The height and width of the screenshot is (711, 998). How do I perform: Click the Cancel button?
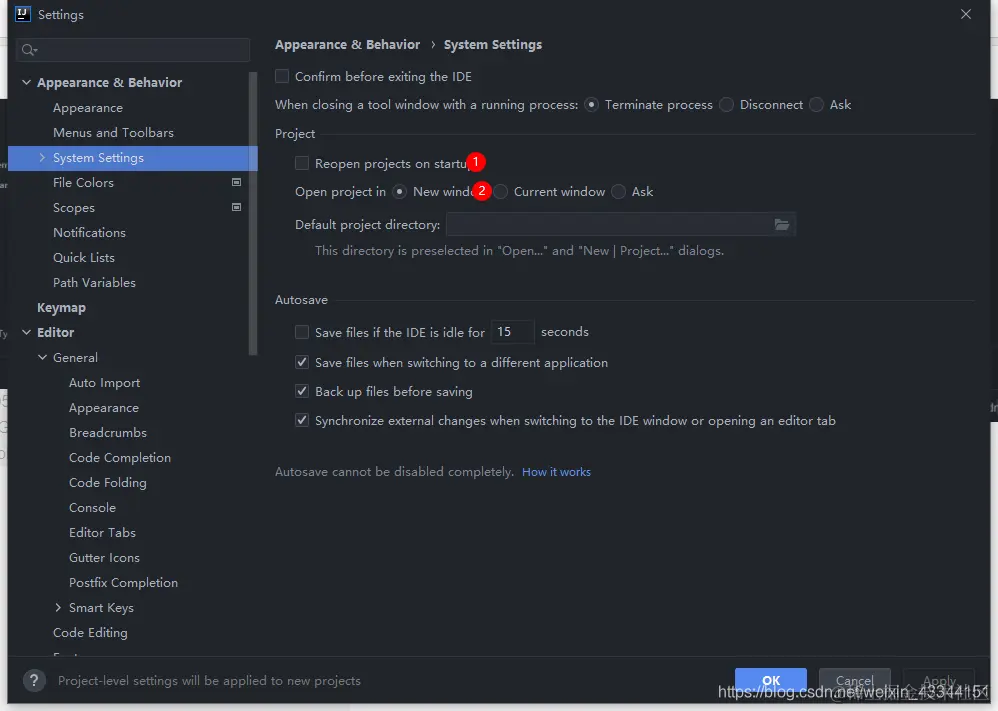855,680
